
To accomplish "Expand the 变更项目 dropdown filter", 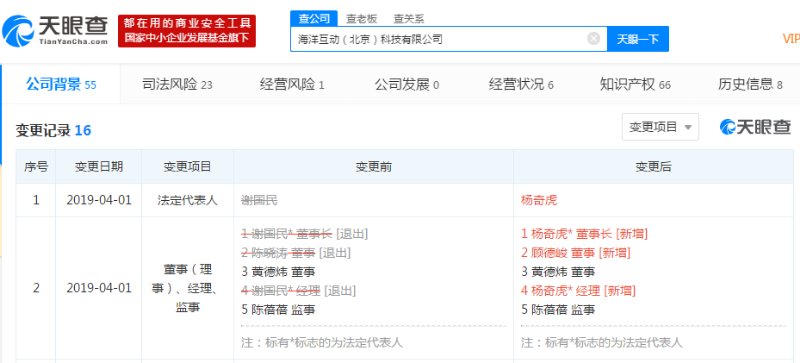I will click(660, 127).
